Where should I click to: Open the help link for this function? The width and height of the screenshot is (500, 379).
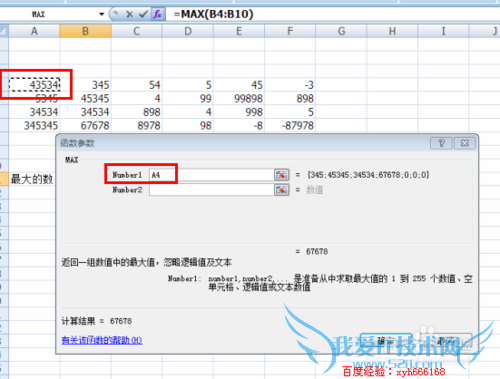tap(102, 340)
